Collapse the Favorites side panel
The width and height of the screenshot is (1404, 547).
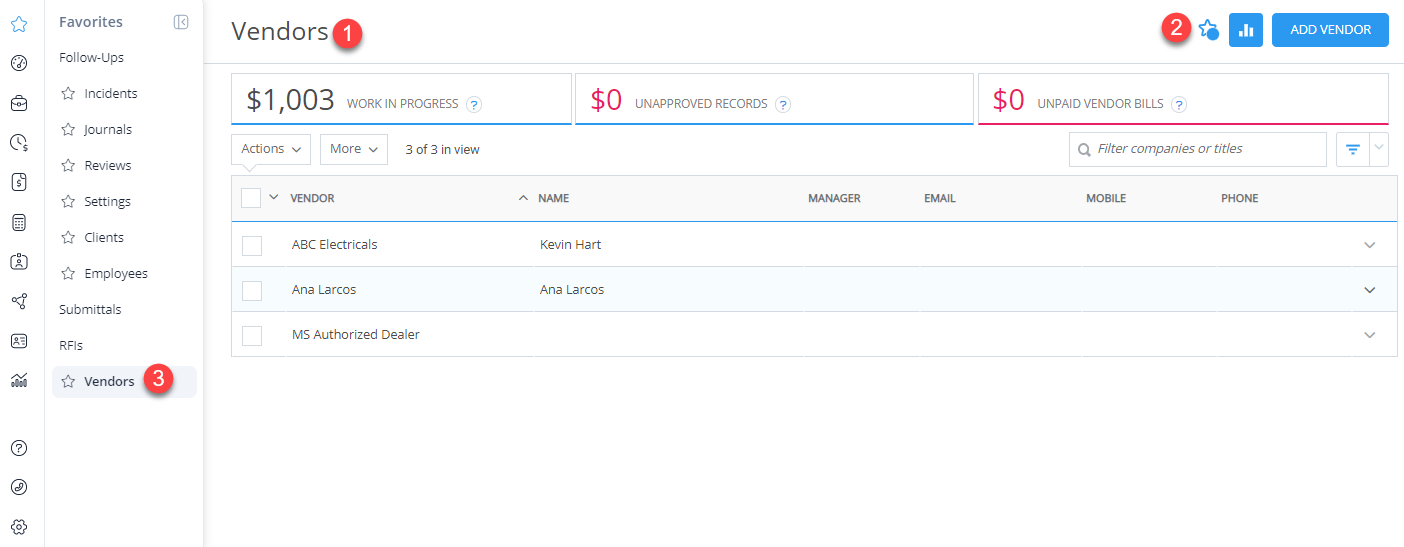pos(181,22)
